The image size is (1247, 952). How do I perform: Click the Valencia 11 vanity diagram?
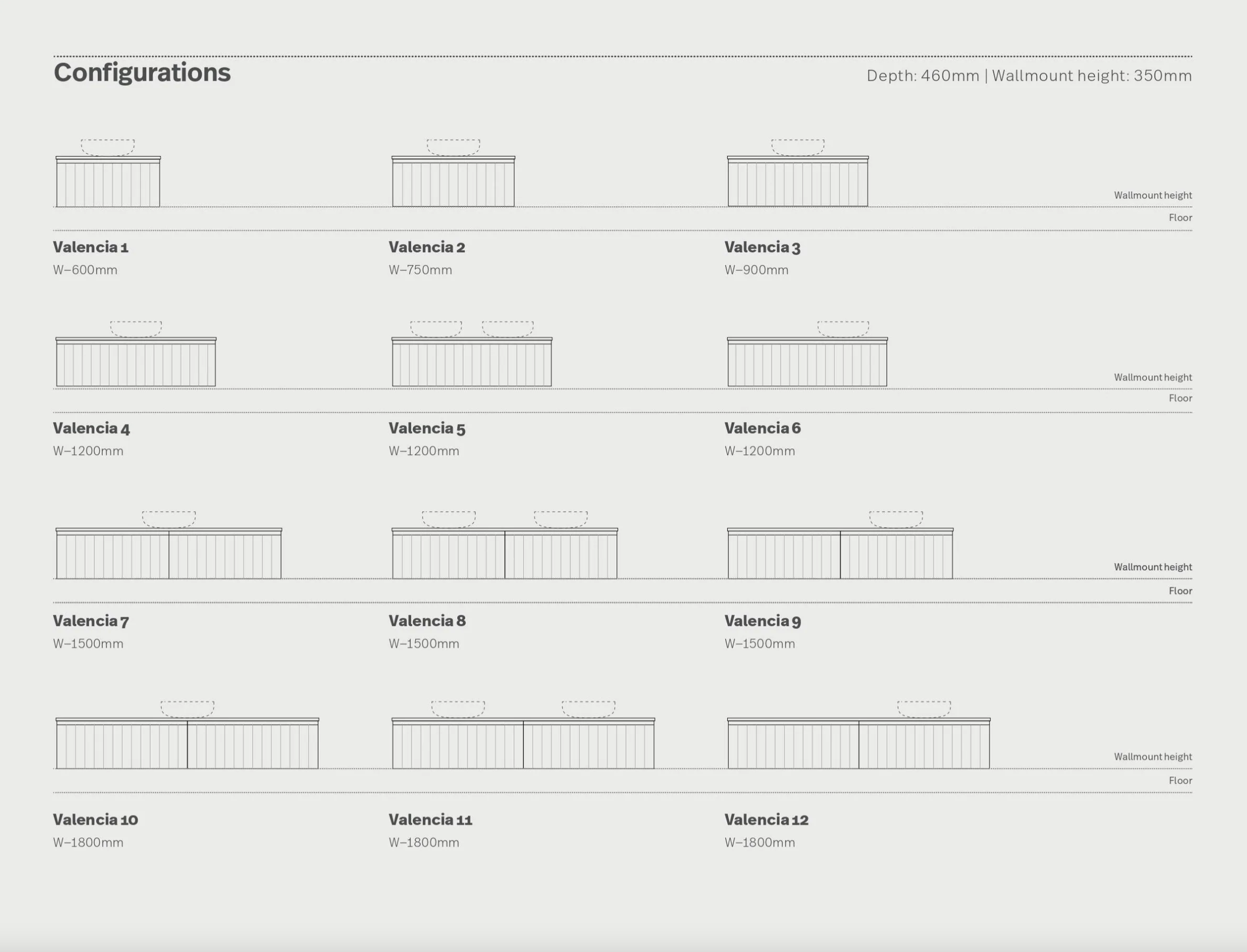[523, 743]
